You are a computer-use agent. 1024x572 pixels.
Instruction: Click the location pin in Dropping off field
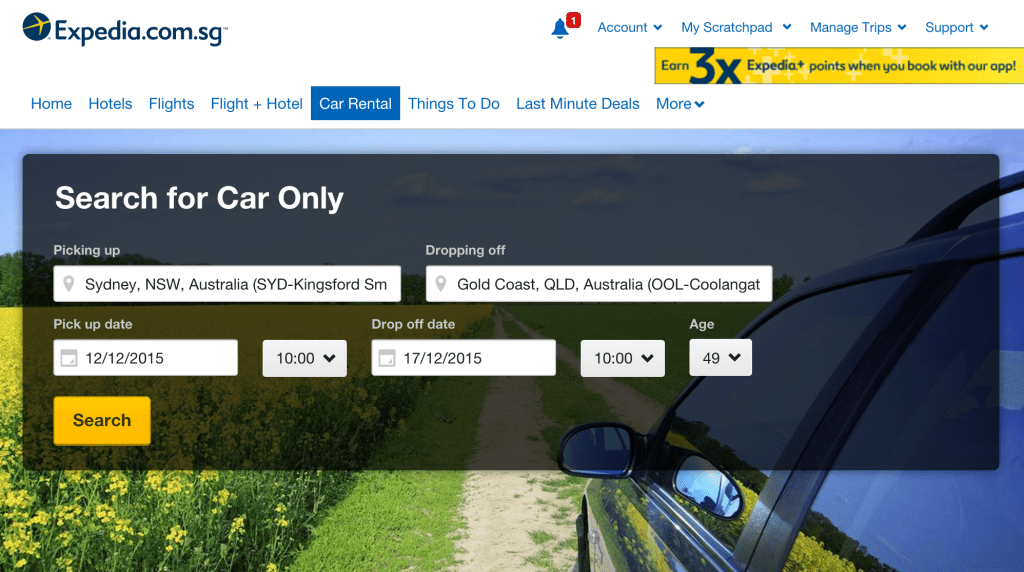[x=441, y=283]
